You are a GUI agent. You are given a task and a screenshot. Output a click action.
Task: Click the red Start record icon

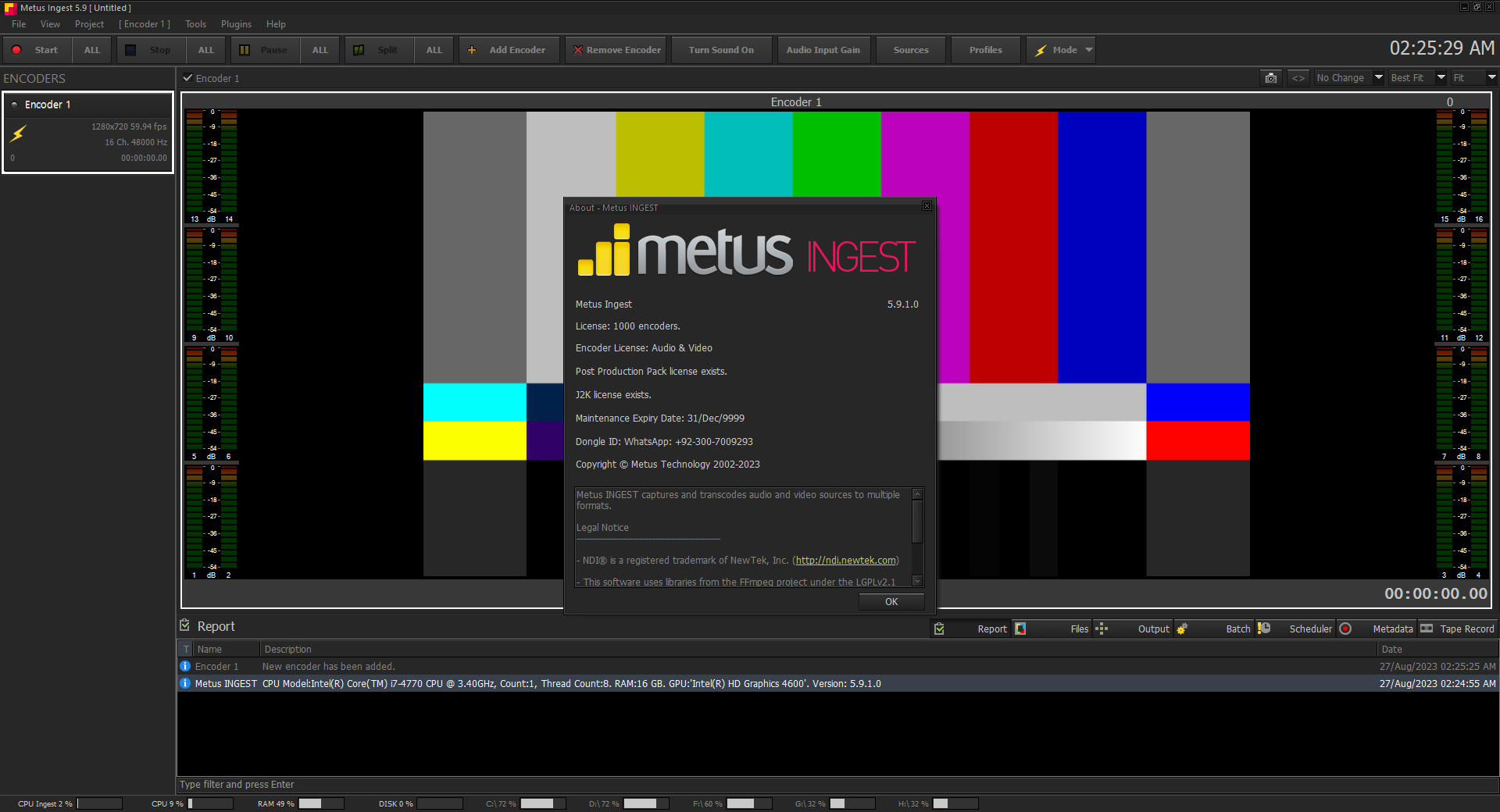[16, 50]
